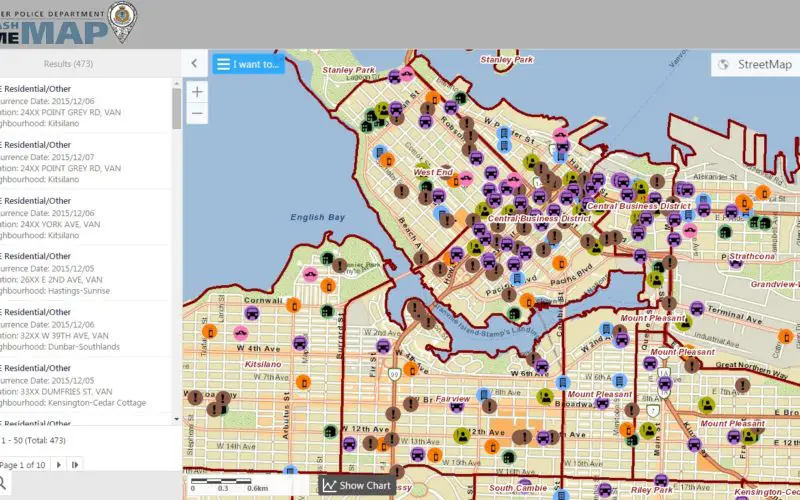The width and height of the screenshot is (800, 500).
Task: Click the results list scroll-up arrow
Action: [x=177, y=84]
